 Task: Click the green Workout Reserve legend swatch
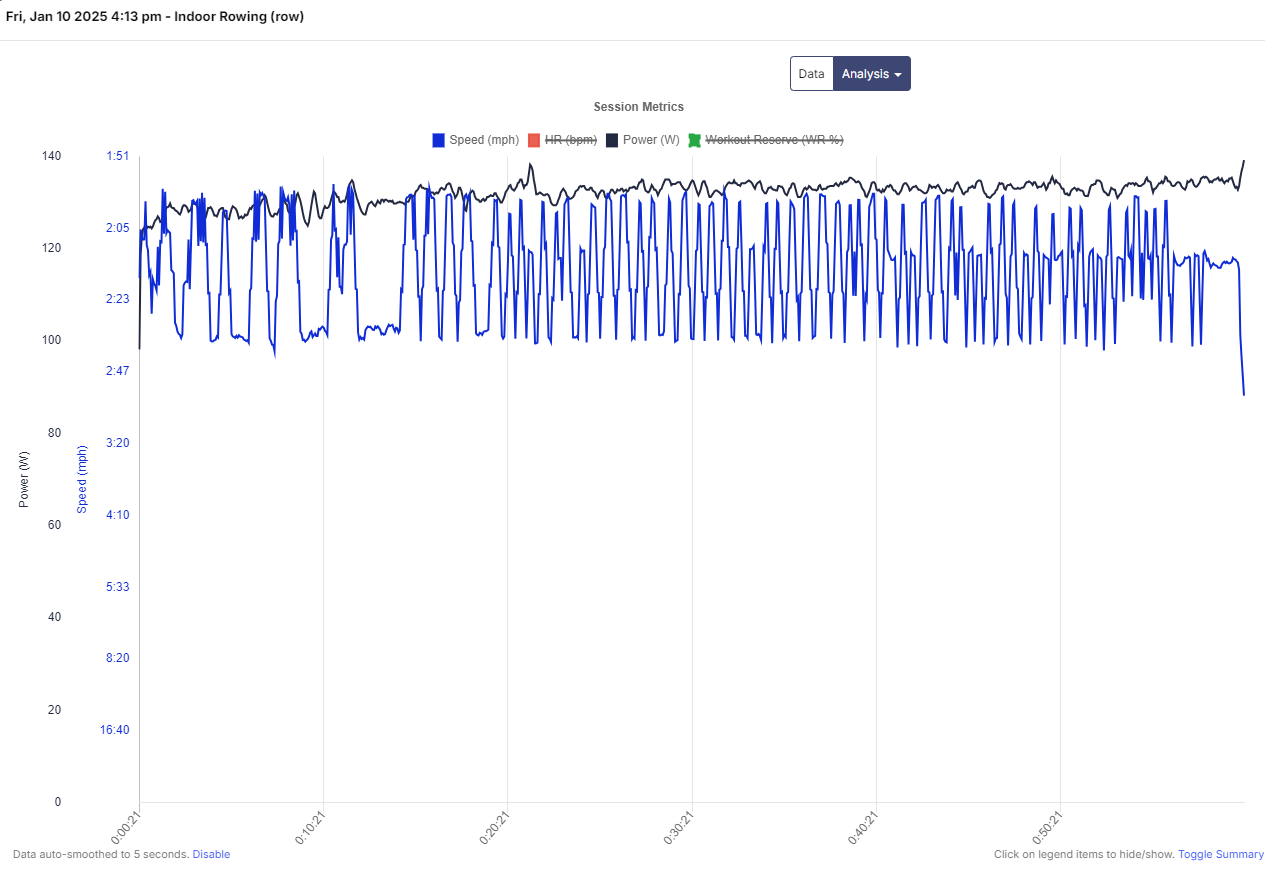695,140
